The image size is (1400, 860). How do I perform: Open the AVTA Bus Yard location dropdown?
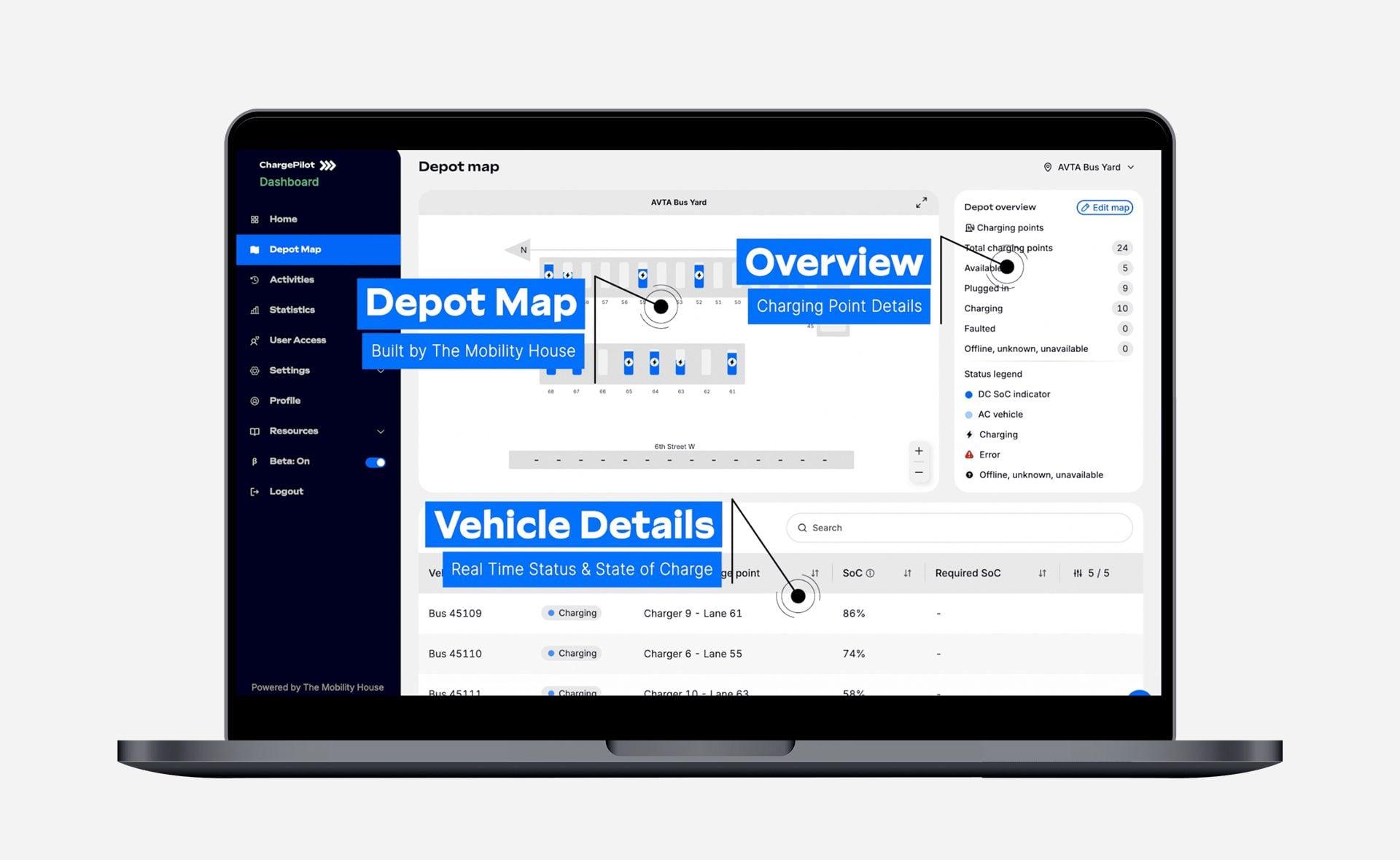(x=1089, y=168)
